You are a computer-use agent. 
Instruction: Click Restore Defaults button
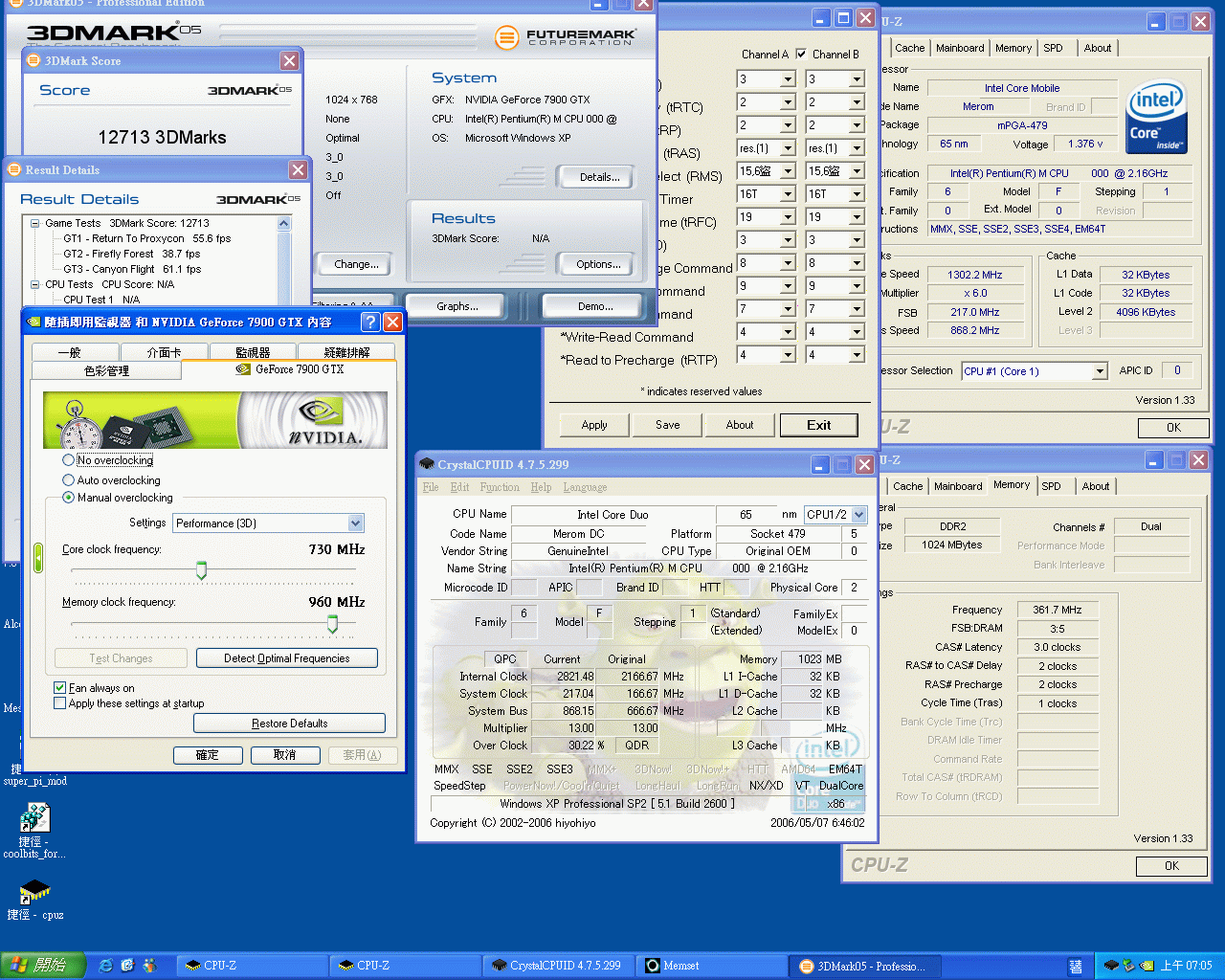[289, 724]
